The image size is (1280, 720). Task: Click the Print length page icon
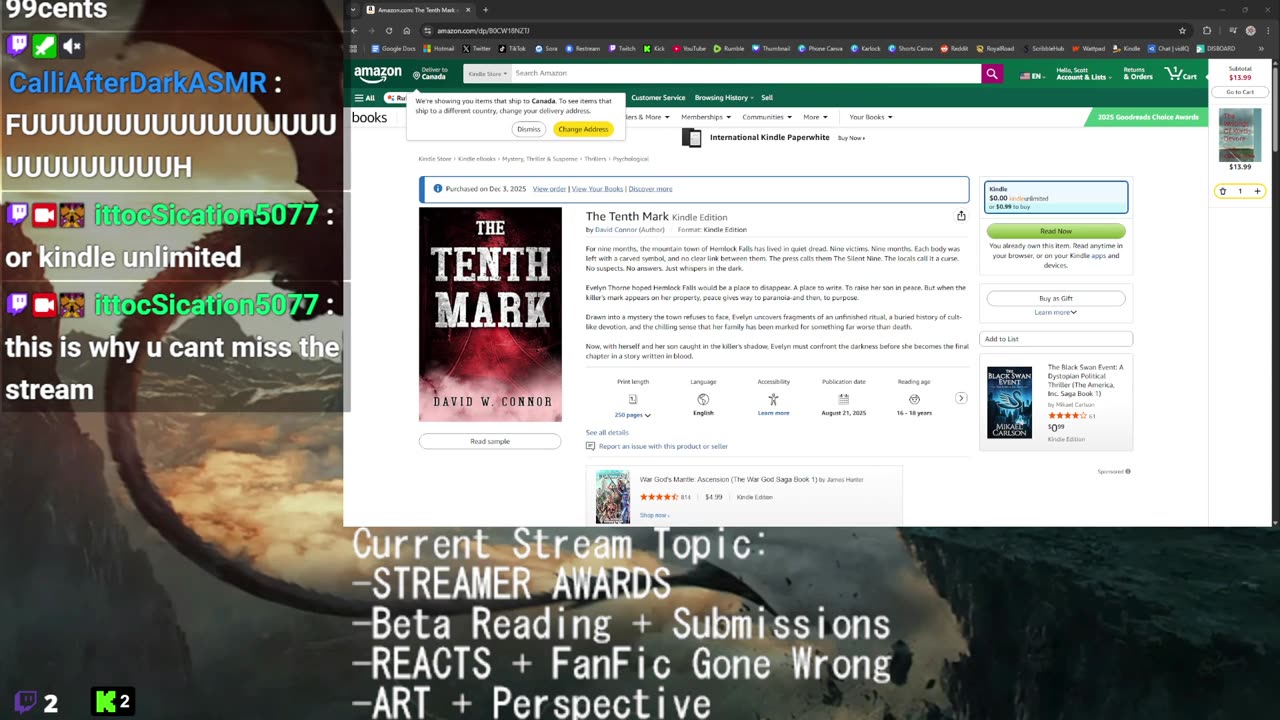633,399
